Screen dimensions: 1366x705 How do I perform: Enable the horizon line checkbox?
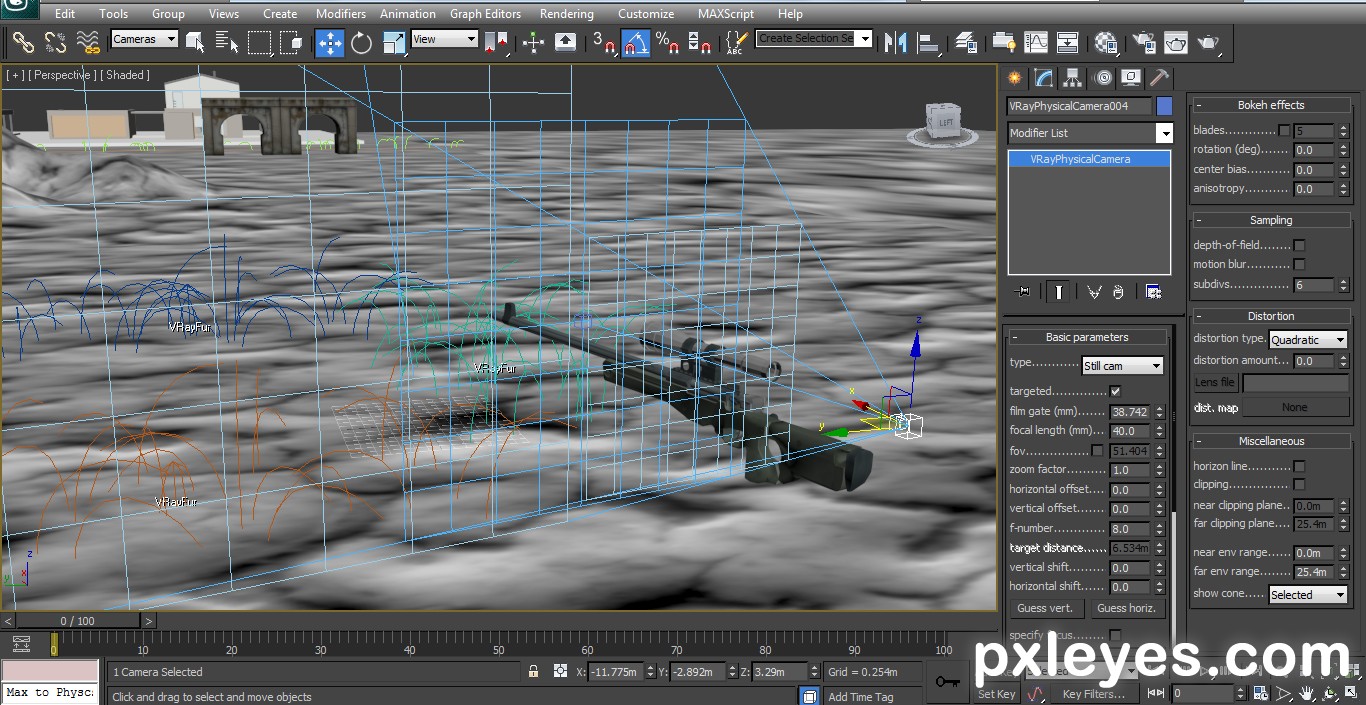click(x=1299, y=466)
